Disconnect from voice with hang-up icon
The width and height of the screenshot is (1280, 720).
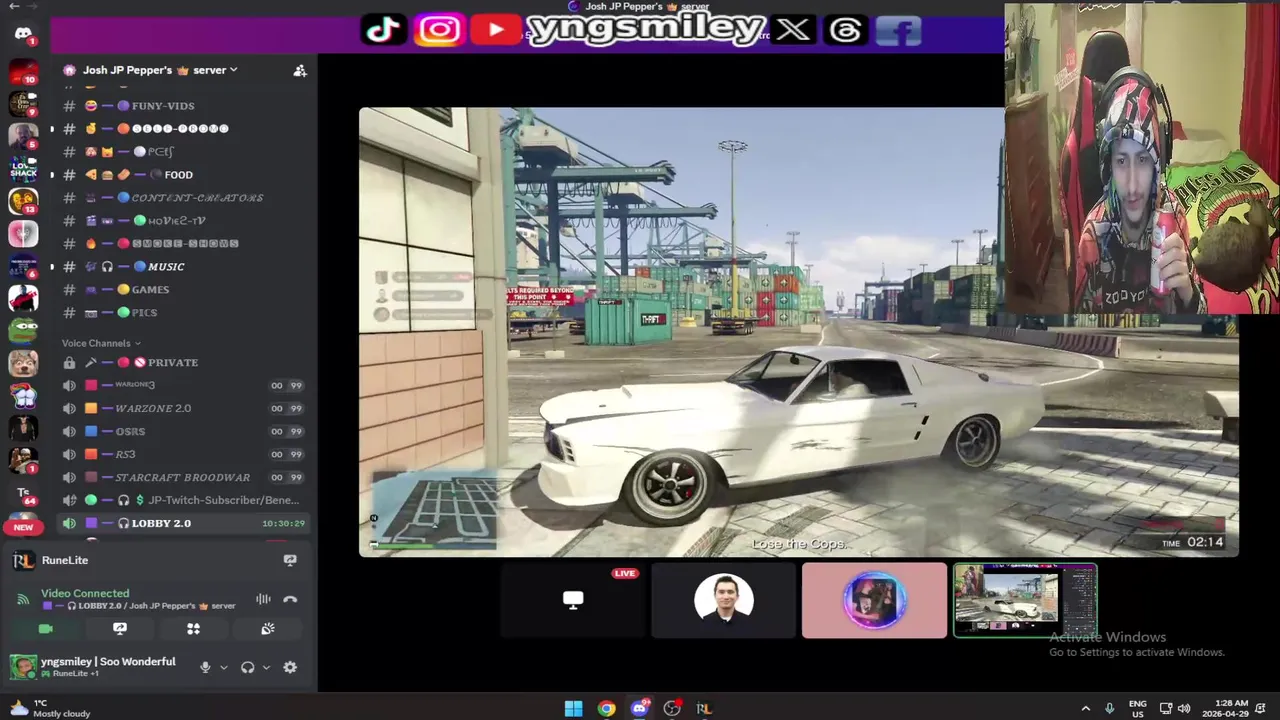click(x=290, y=599)
